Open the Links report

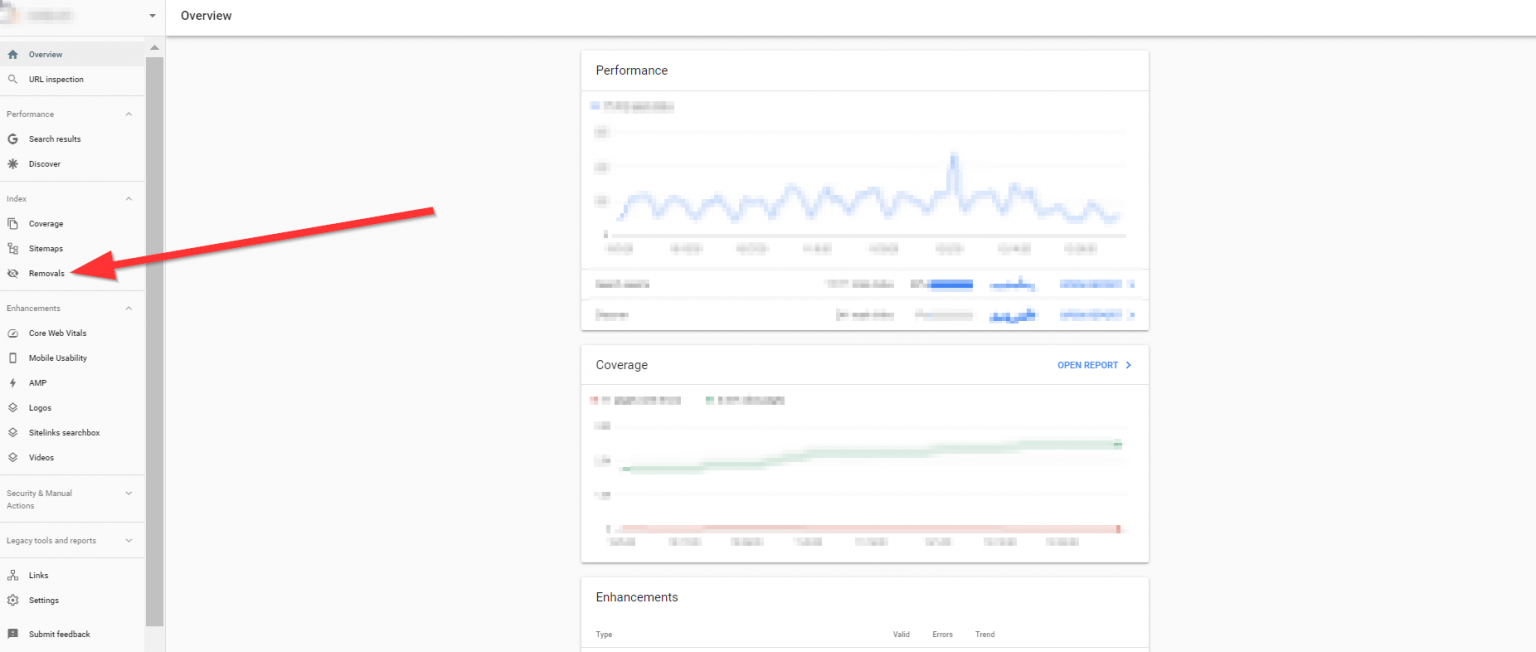pos(38,574)
